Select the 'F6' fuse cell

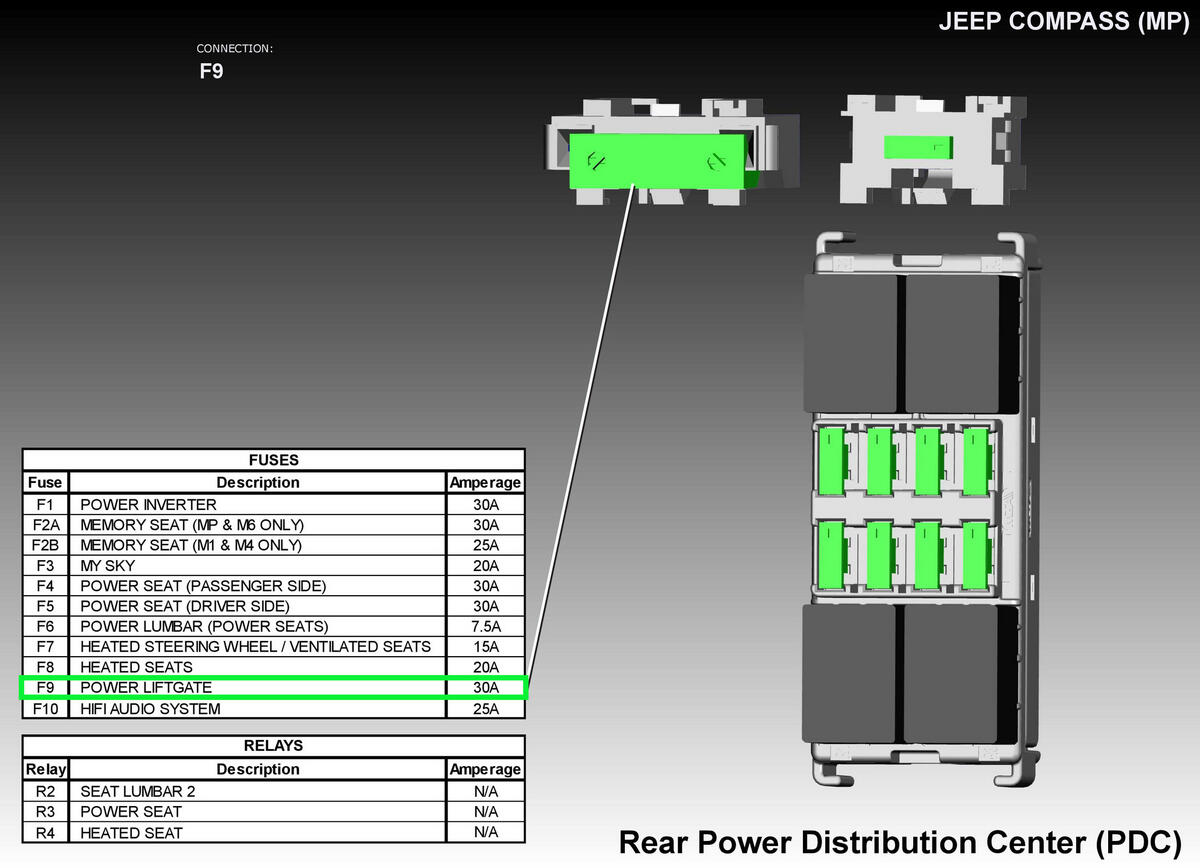[x=45, y=626]
